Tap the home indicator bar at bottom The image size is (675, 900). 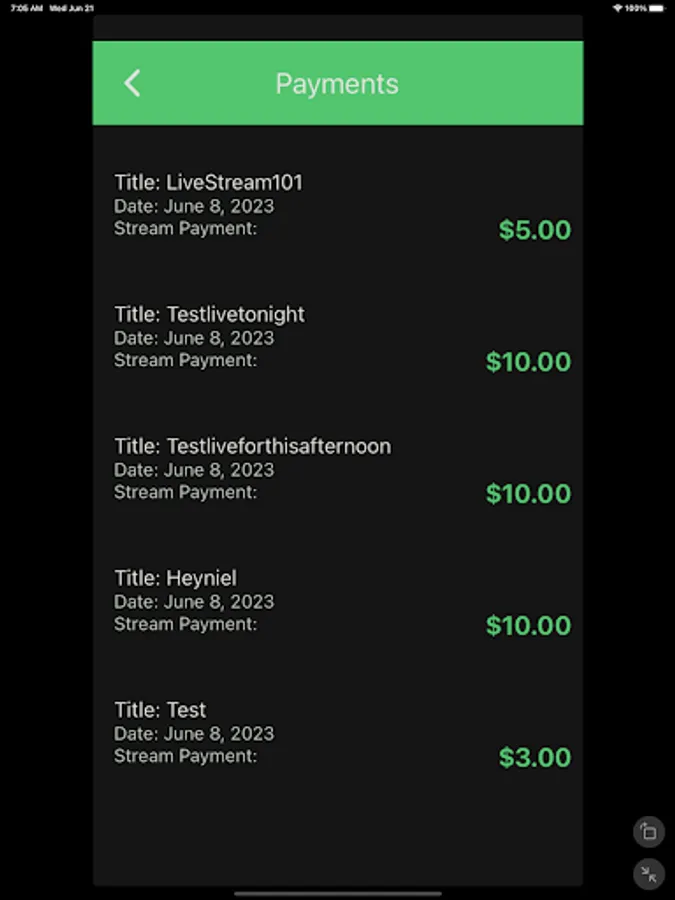pyautogui.click(x=338, y=894)
